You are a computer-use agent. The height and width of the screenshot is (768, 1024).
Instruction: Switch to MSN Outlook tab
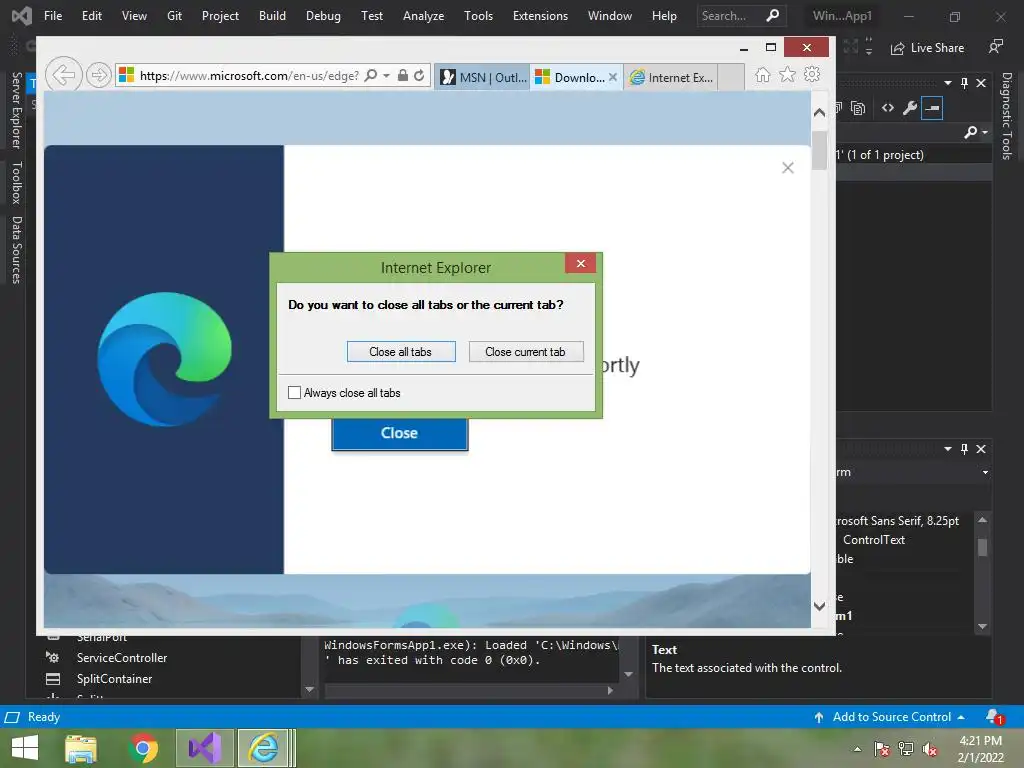click(482, 77)
